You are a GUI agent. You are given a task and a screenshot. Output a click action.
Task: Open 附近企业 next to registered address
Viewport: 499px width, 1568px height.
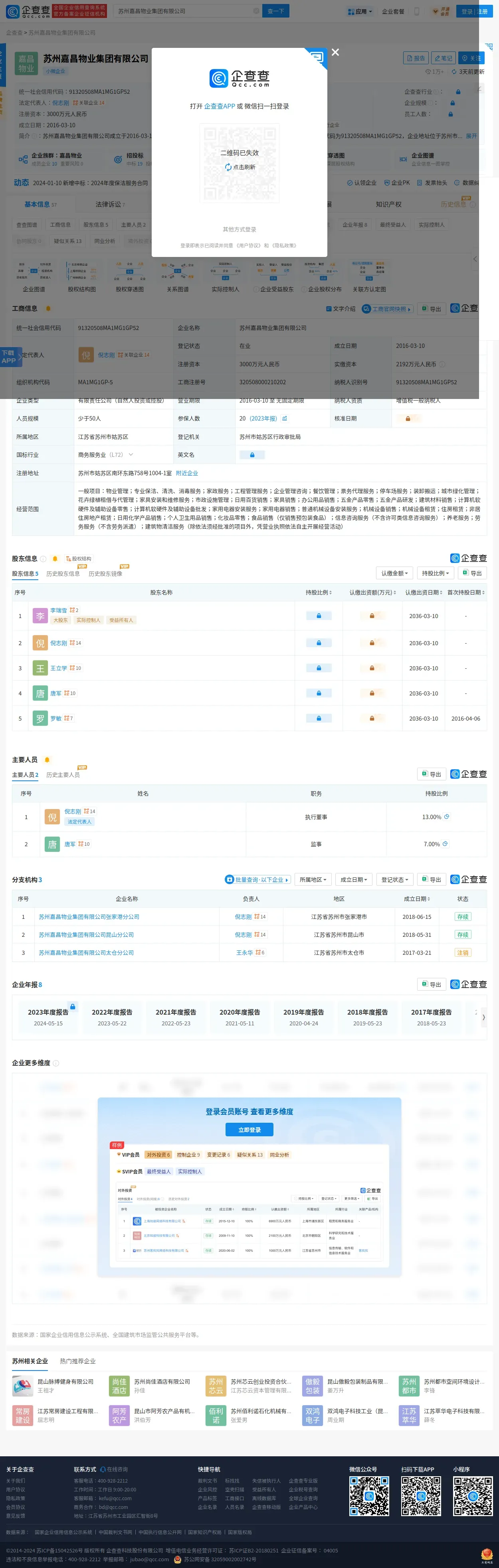187,473
